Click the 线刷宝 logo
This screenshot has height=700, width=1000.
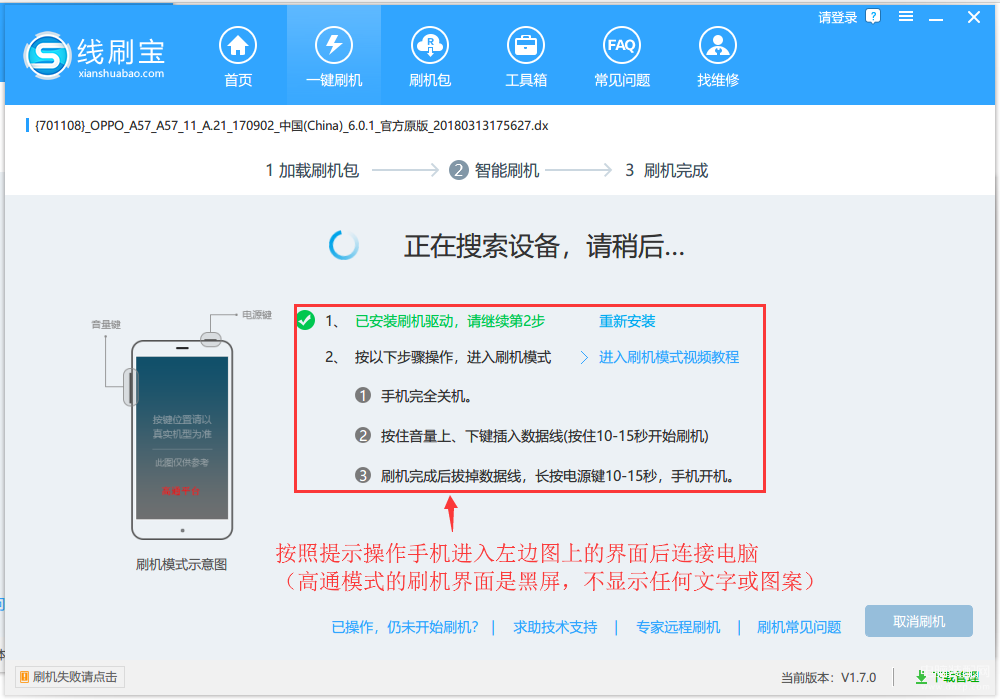pyautogui.click(x=94, y=56)
